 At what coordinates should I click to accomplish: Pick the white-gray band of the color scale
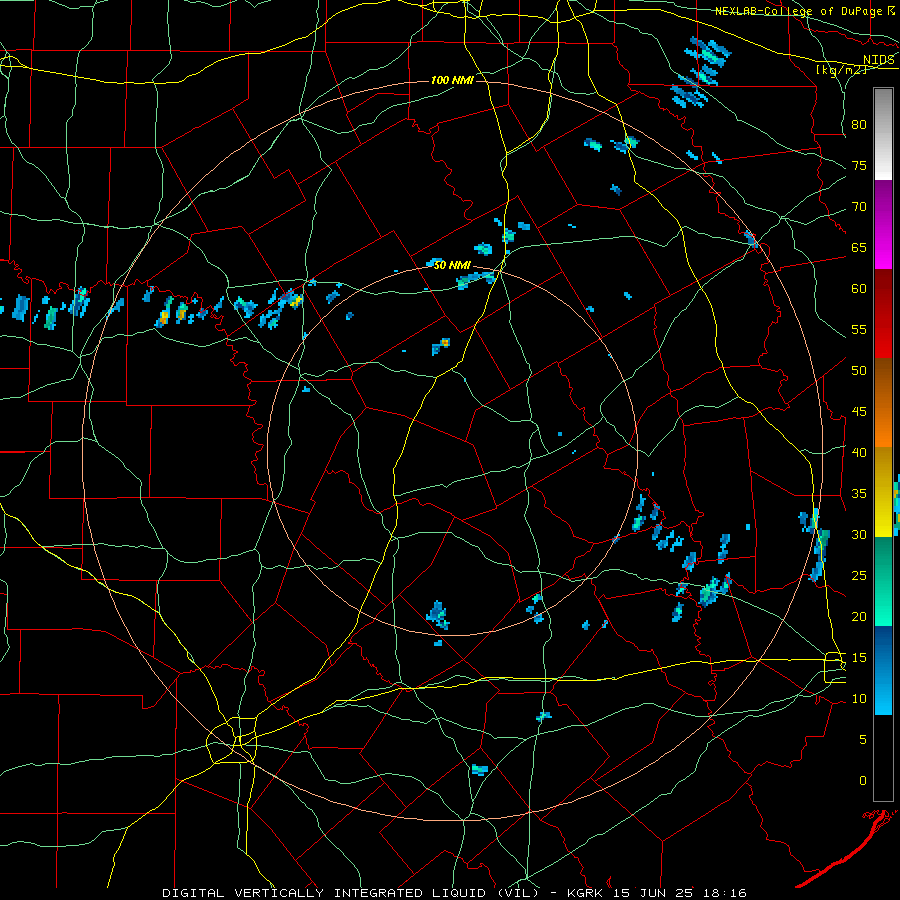click(x=883, y=134)
